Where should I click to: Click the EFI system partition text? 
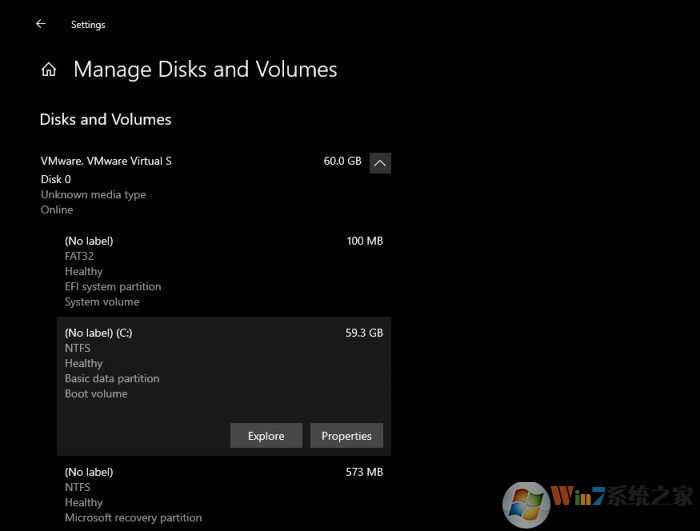[113, 287]
